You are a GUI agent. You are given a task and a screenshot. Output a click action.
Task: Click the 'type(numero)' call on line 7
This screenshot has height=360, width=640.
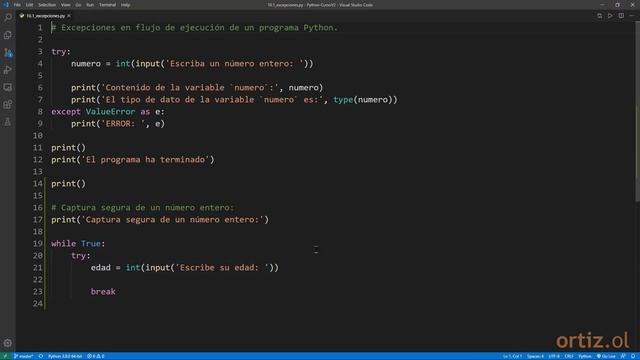coord(363,99)
